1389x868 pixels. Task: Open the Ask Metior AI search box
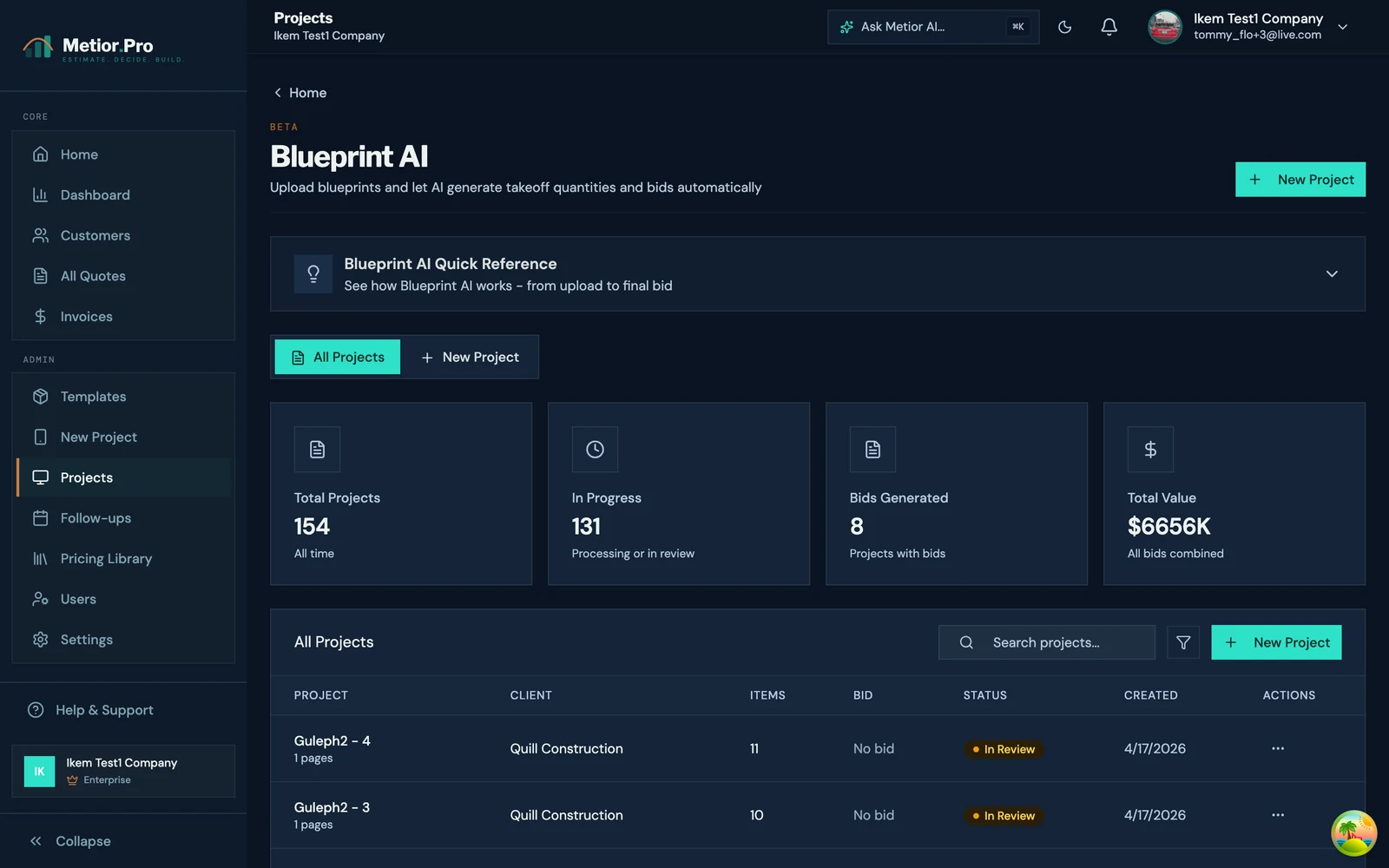933,27
